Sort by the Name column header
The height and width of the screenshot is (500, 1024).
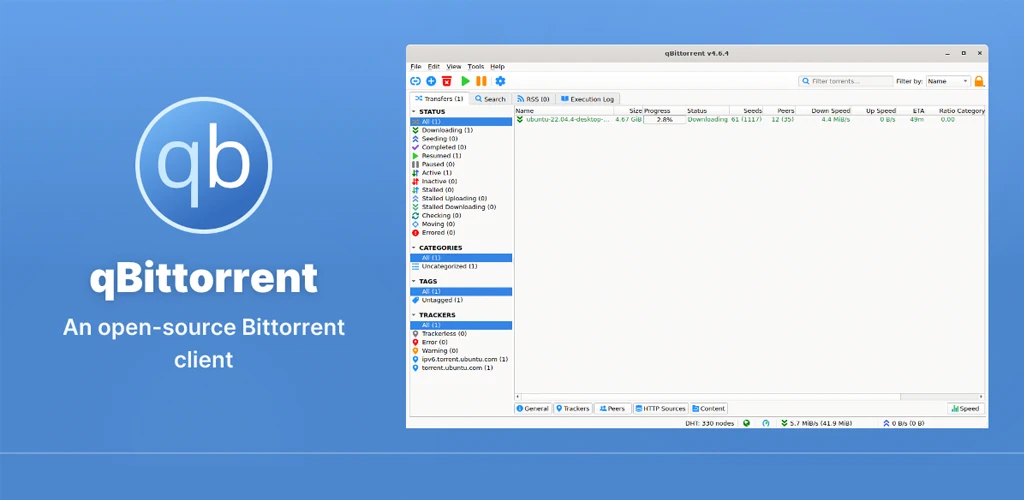point(564,111)
